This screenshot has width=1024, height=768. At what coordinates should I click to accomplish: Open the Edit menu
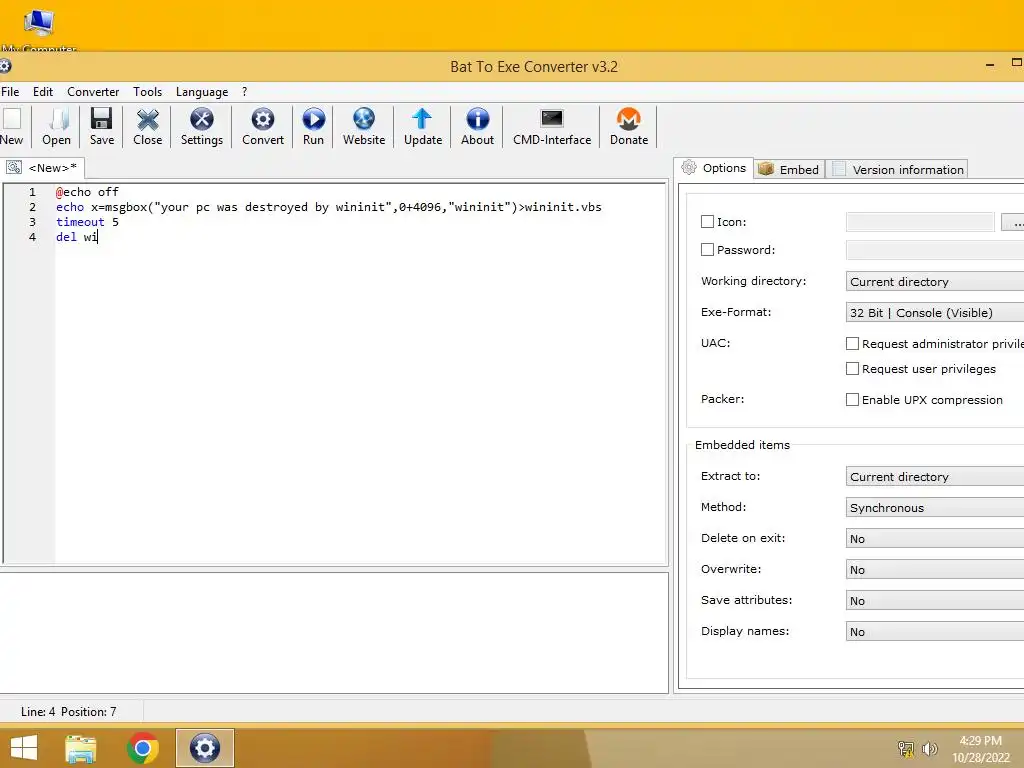pyautogui.click(x=43, y=92)
